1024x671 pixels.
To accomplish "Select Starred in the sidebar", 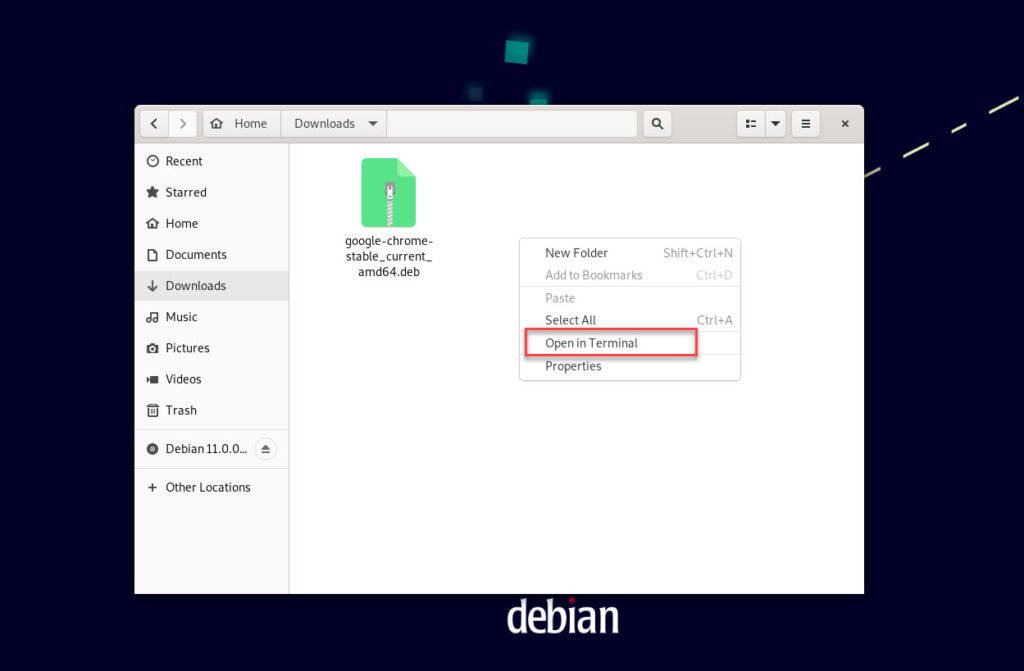I will 212,192.
